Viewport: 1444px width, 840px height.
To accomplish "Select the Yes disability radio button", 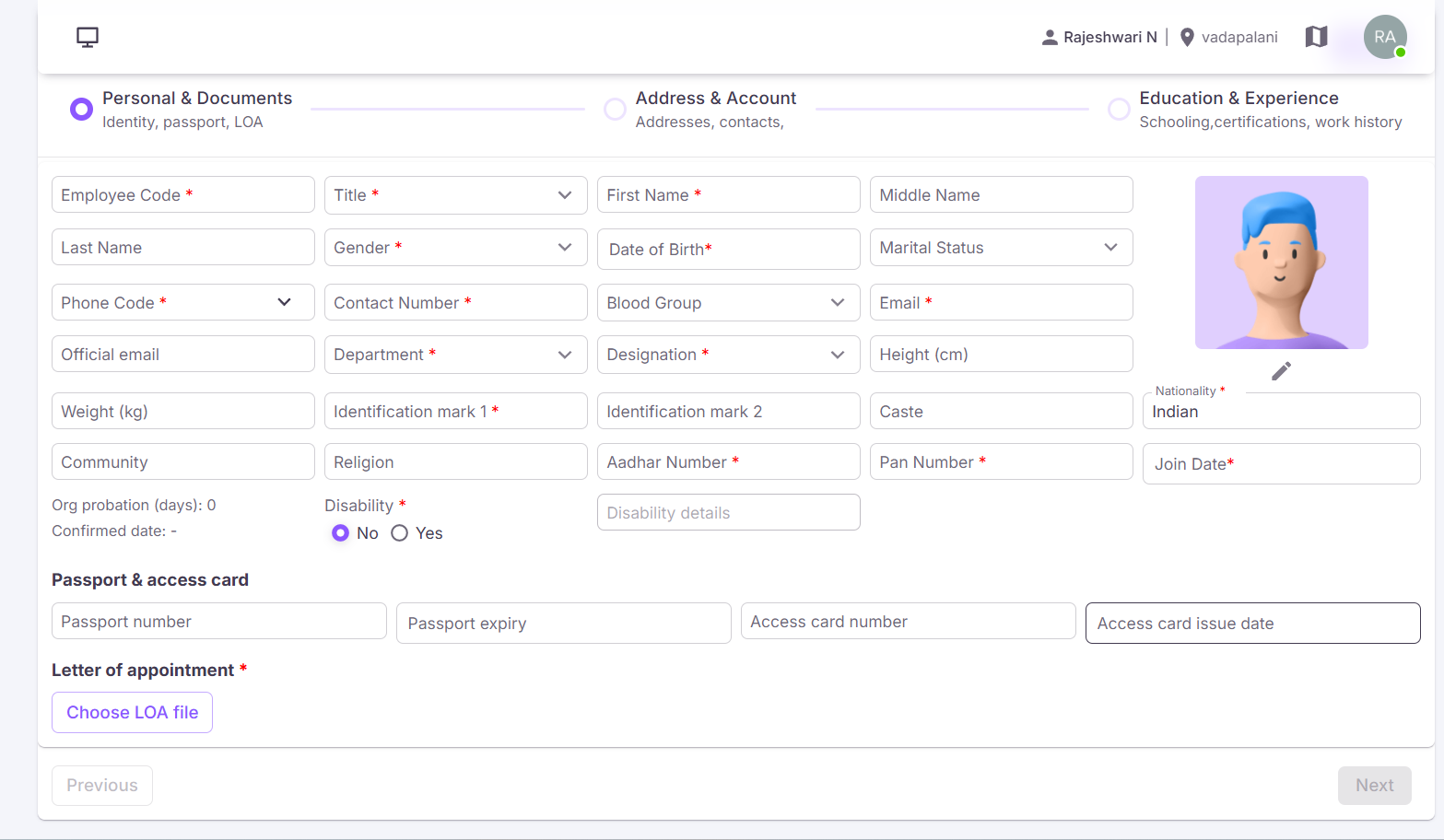I will click(x=399, y=533).
